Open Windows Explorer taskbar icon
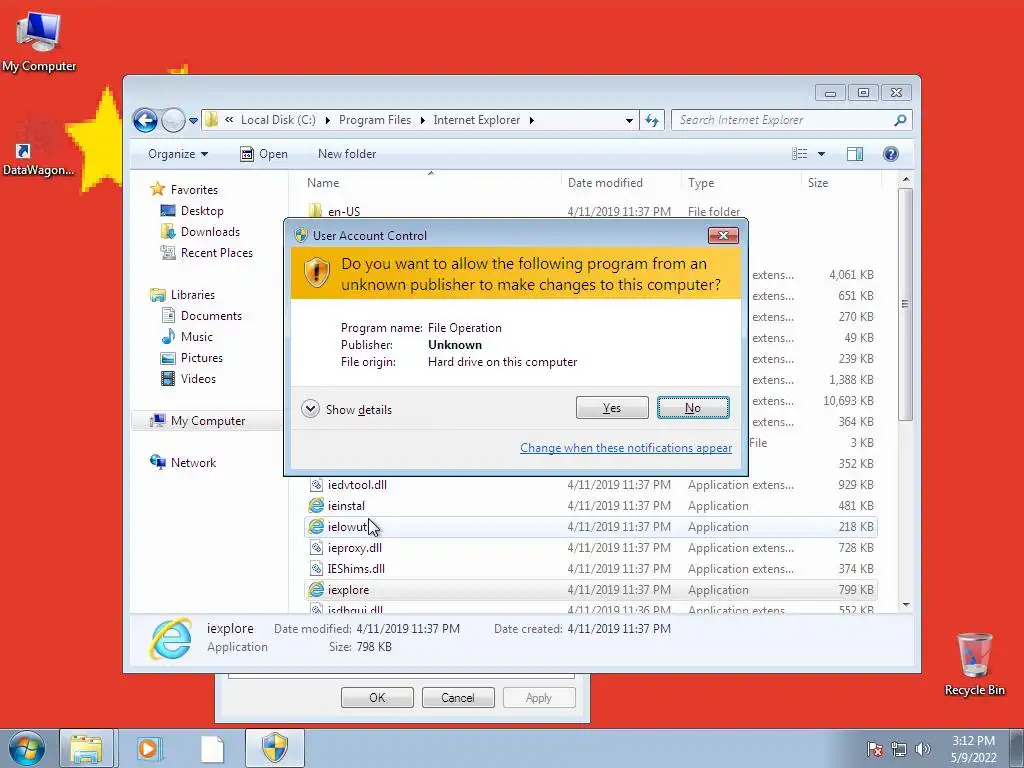This screenshot has width=1024, height=768. (86, 748)
